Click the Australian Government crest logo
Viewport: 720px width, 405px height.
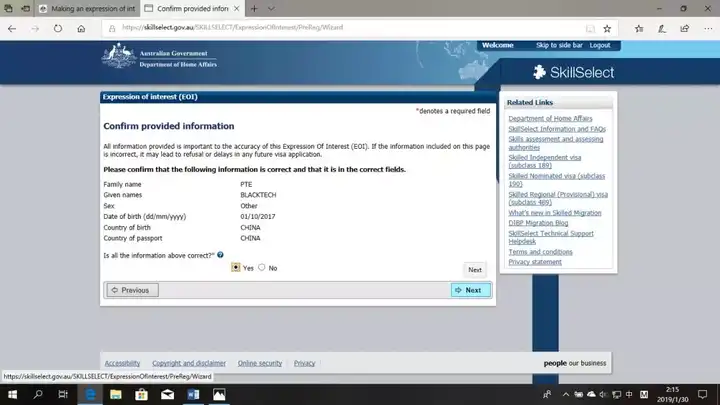tap(119, 56)
